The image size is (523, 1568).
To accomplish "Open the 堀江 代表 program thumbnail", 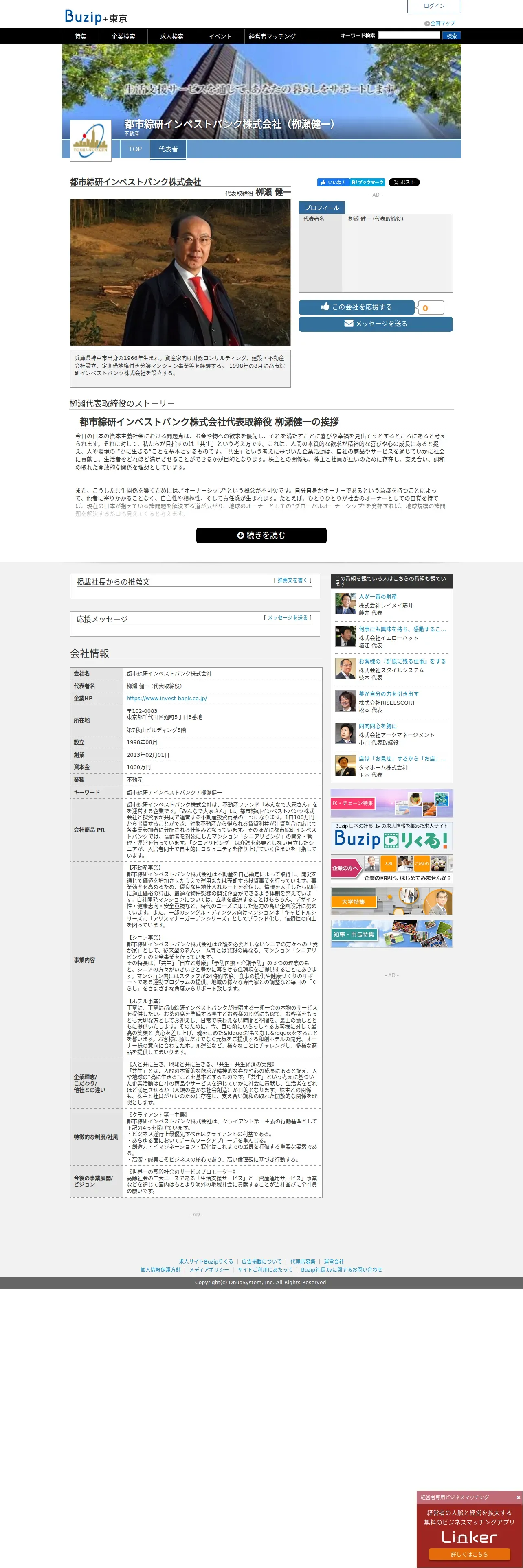I will (345, 636).
